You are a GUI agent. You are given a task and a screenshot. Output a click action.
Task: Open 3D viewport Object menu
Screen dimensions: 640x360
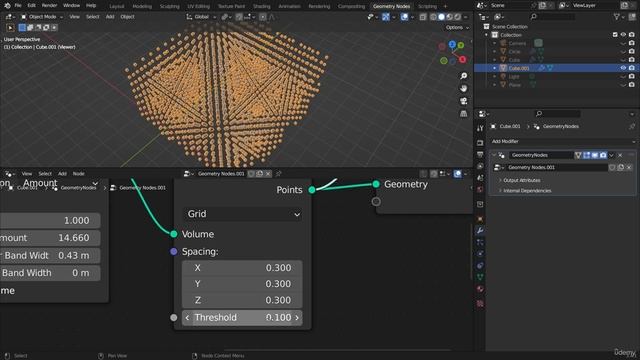(x=127, y=17)
